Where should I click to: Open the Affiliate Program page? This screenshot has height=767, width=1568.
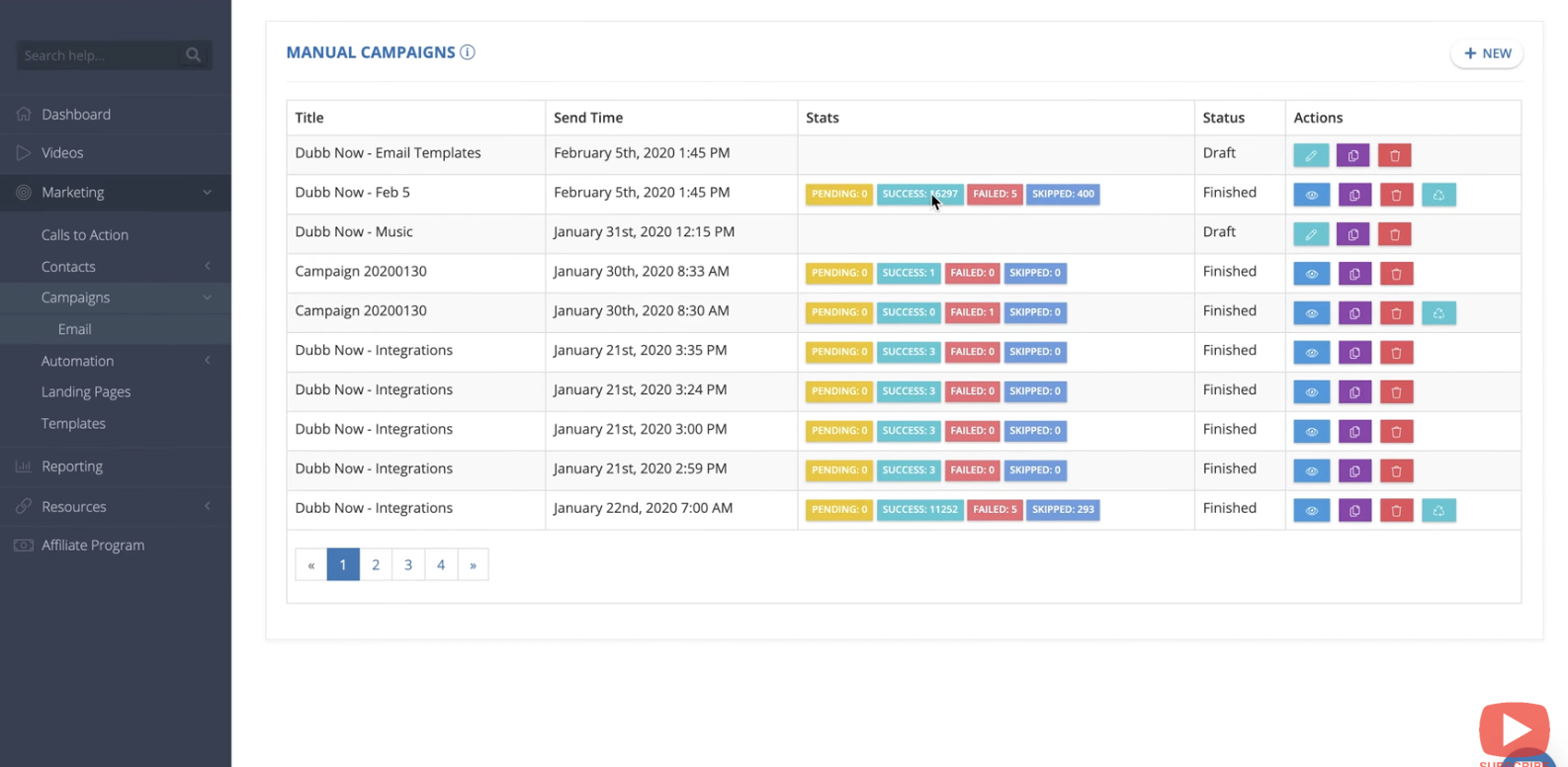tap(93, 546)
